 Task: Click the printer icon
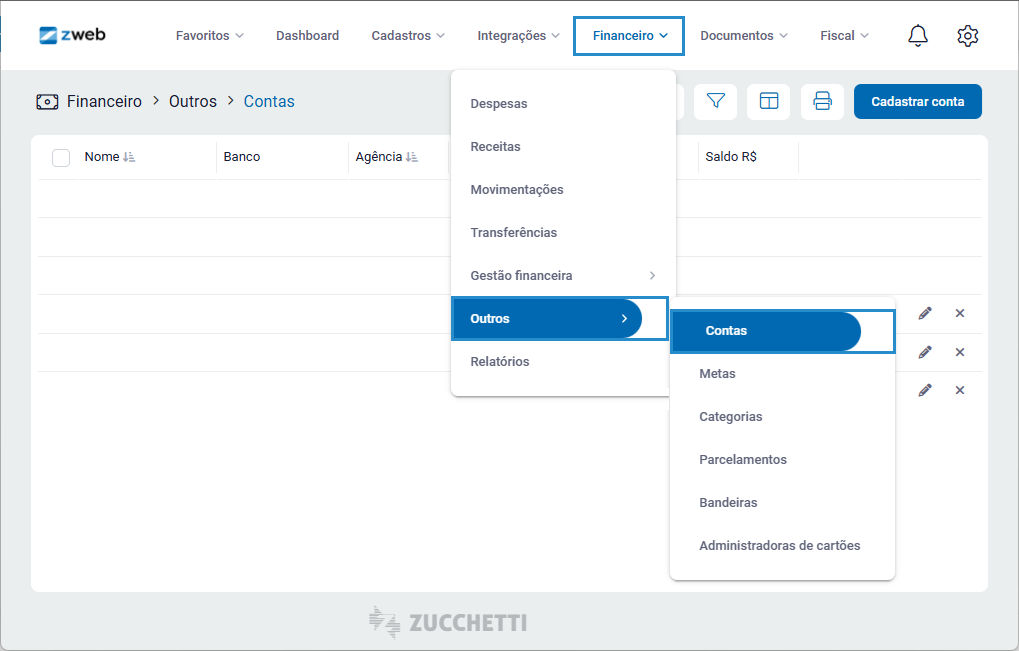point(823,101)
